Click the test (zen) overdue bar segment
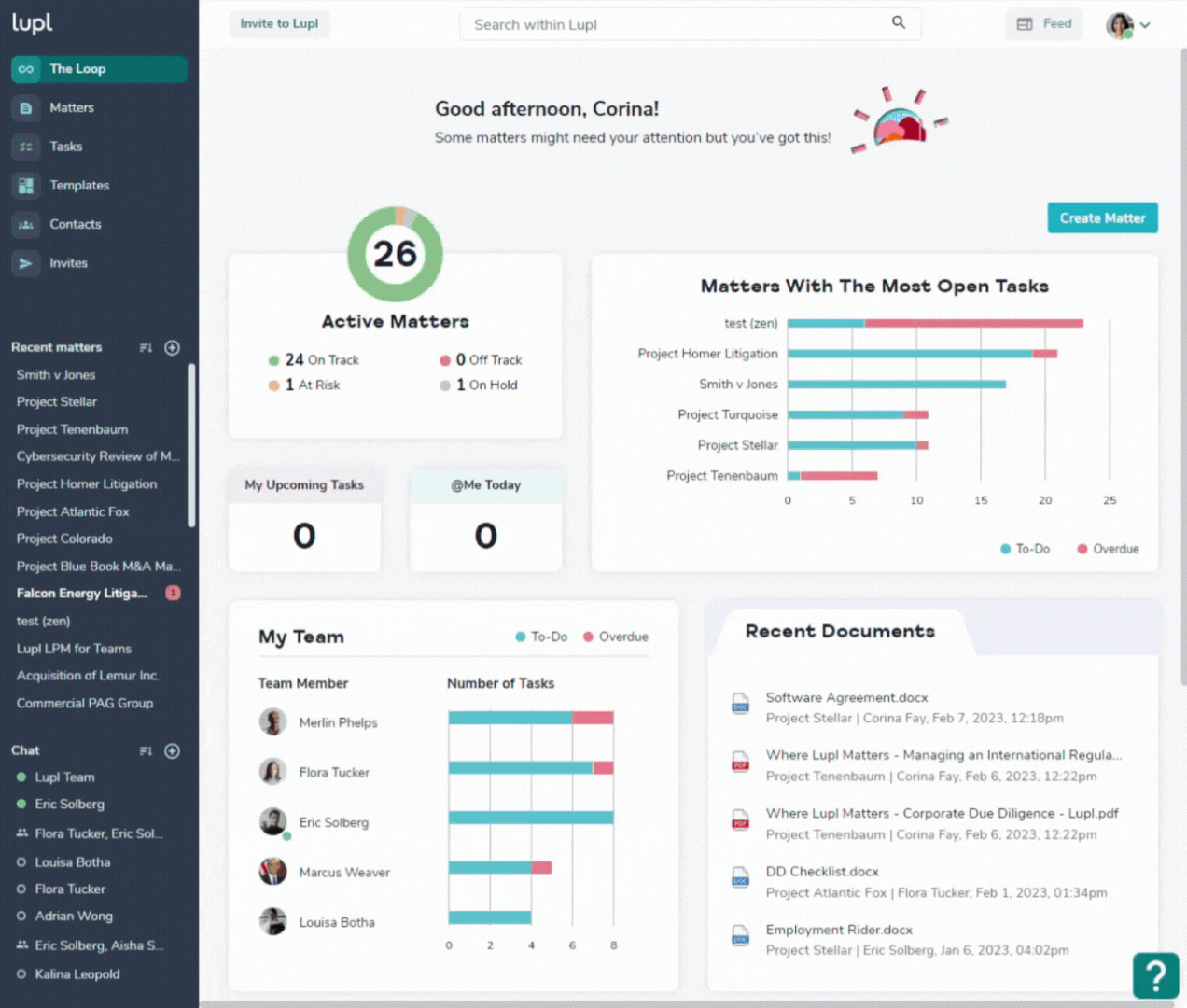The image size is (1187, 1008). (x=973, y=323)
